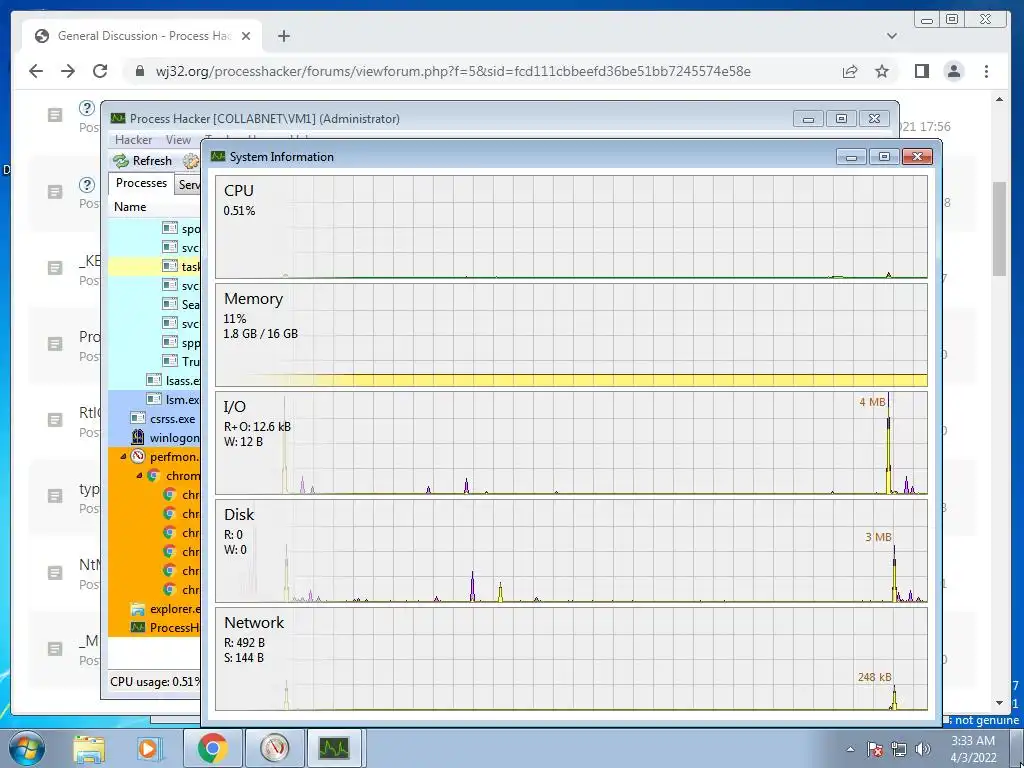Switch to Chrome from the taskbar
Screen dimensions: 1024x768
pyautogui.click(x=212, y=748)
